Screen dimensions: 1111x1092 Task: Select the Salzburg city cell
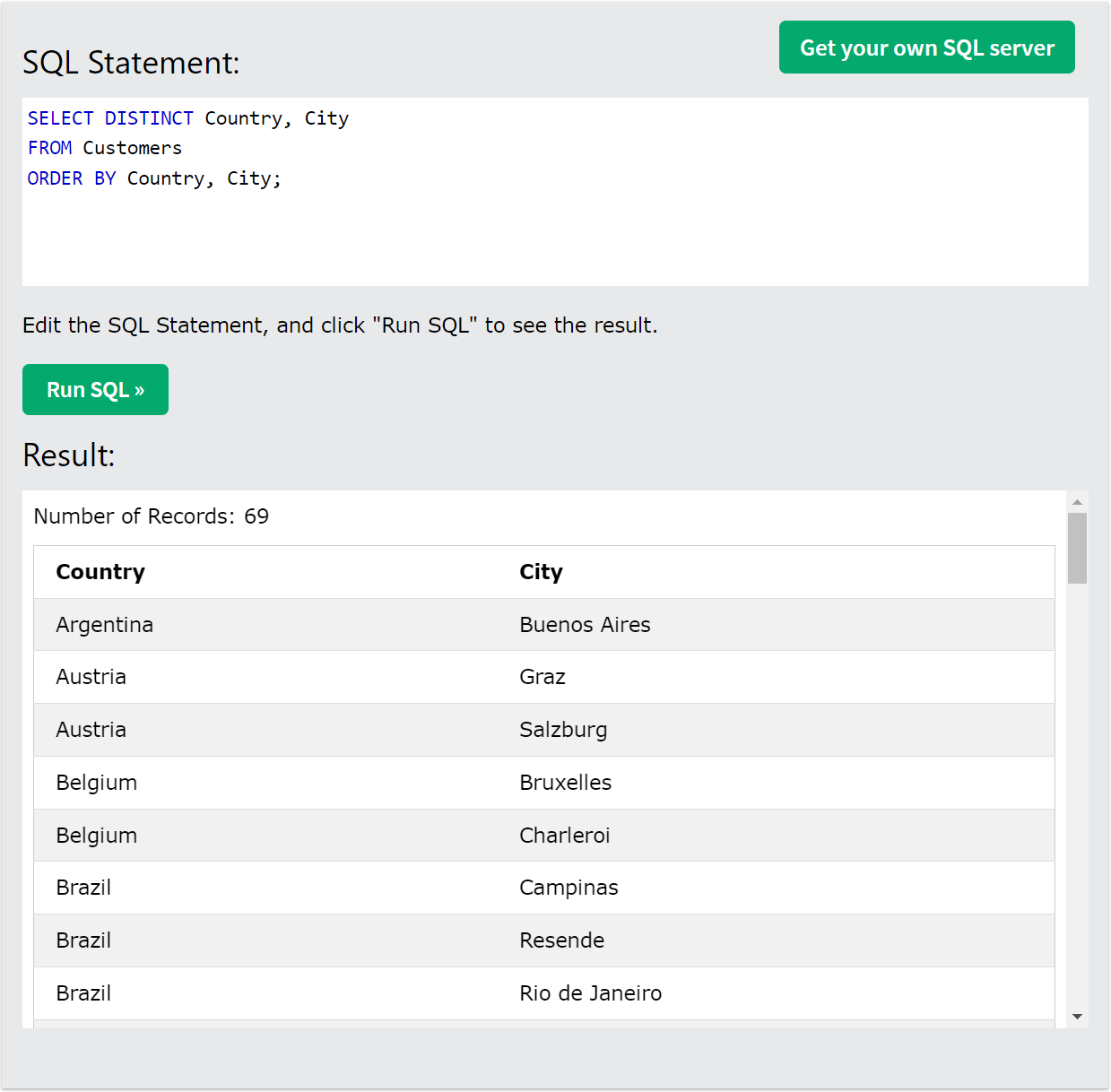pyautogui.click(x=563, y=729)
